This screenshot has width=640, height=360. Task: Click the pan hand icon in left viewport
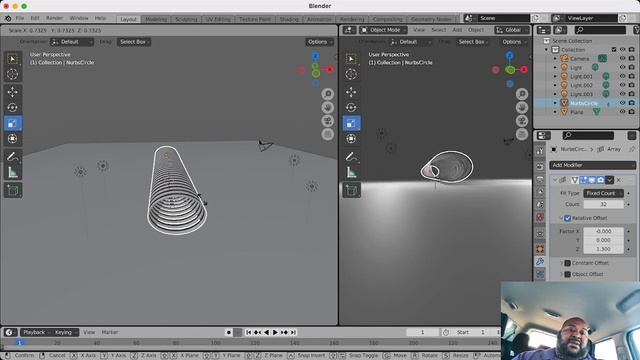327,108
